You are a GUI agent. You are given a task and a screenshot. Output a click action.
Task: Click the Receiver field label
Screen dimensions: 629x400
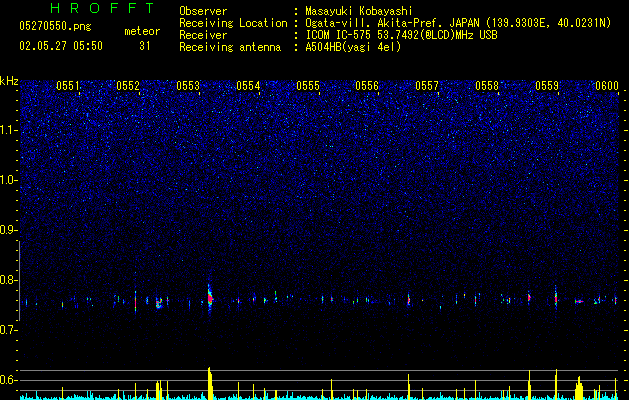pyautogui.click(x=203, y=35)
